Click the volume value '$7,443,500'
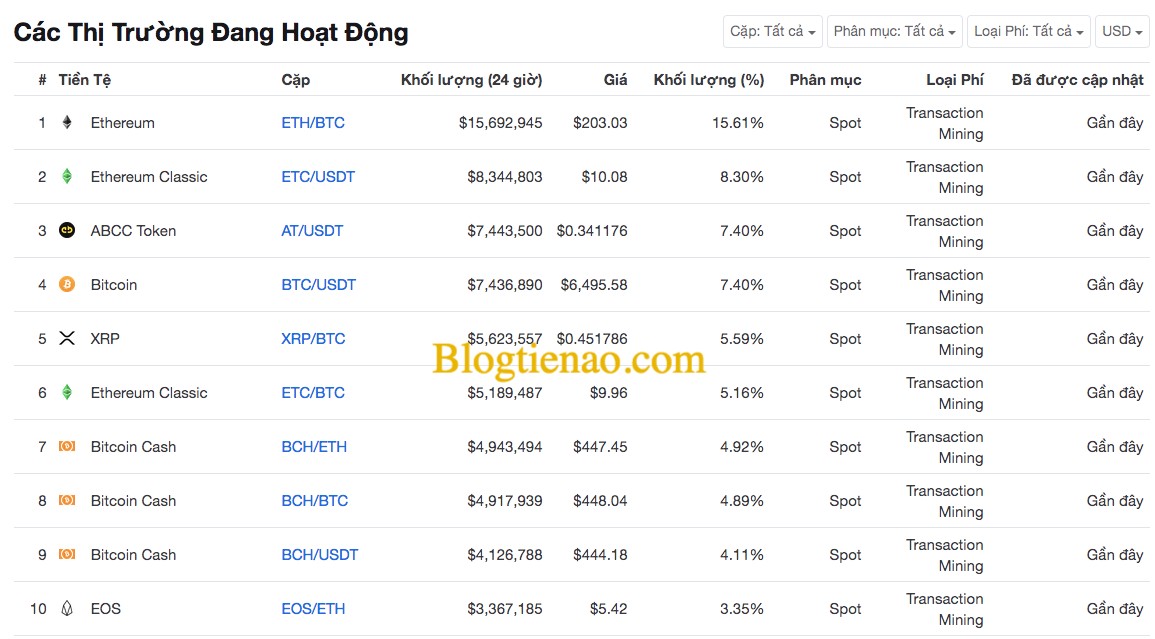The image size is (1155, 639). (505, 231)
